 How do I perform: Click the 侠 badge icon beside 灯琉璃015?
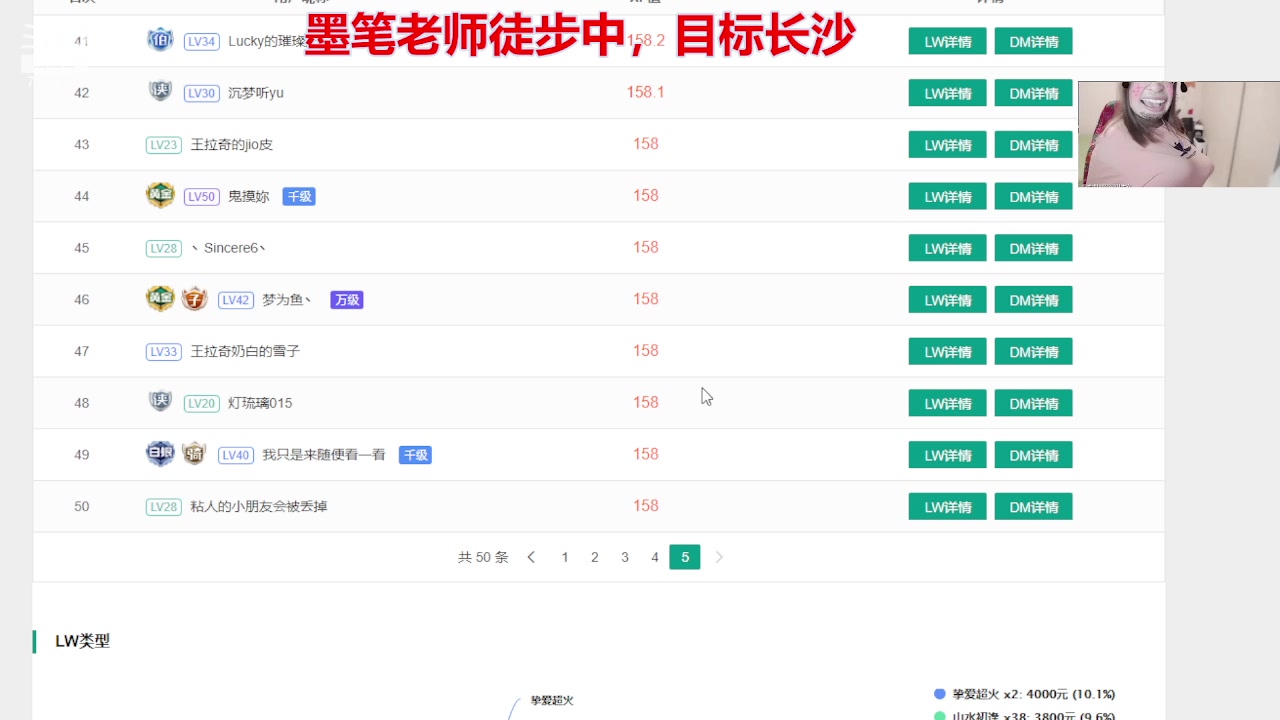tap(159, 402)
